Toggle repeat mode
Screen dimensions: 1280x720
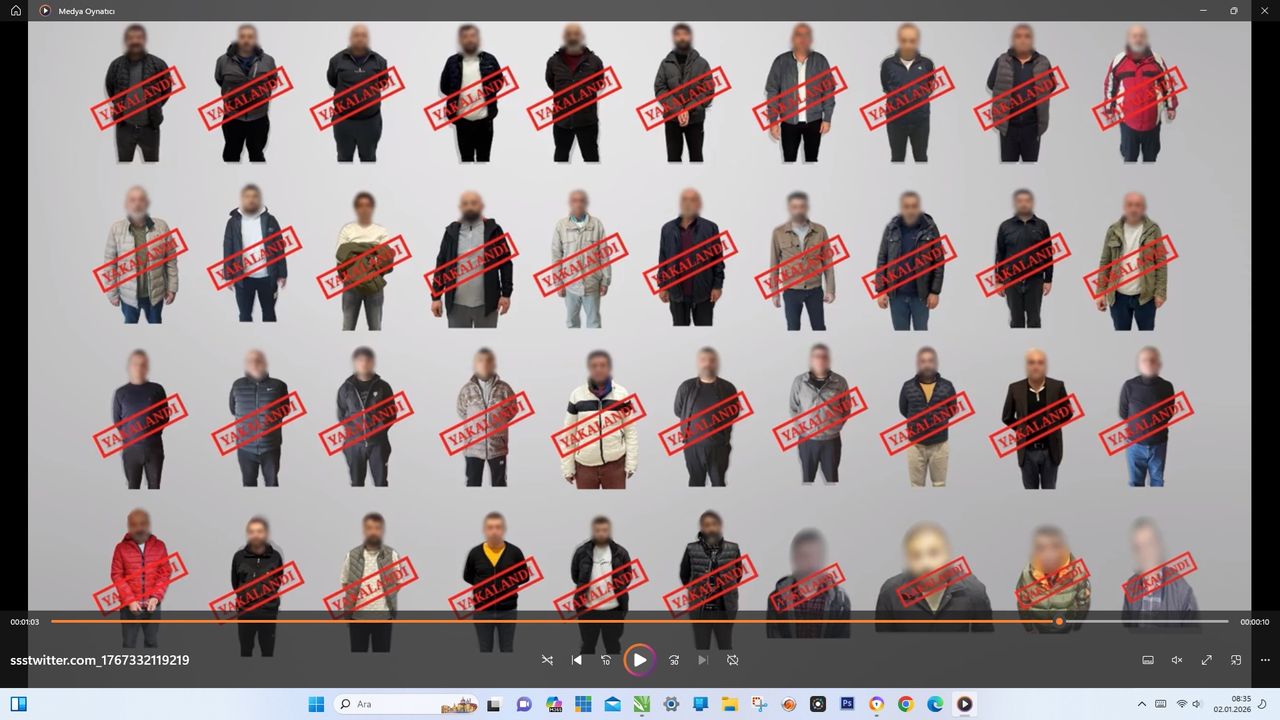(x=732, y=660)
